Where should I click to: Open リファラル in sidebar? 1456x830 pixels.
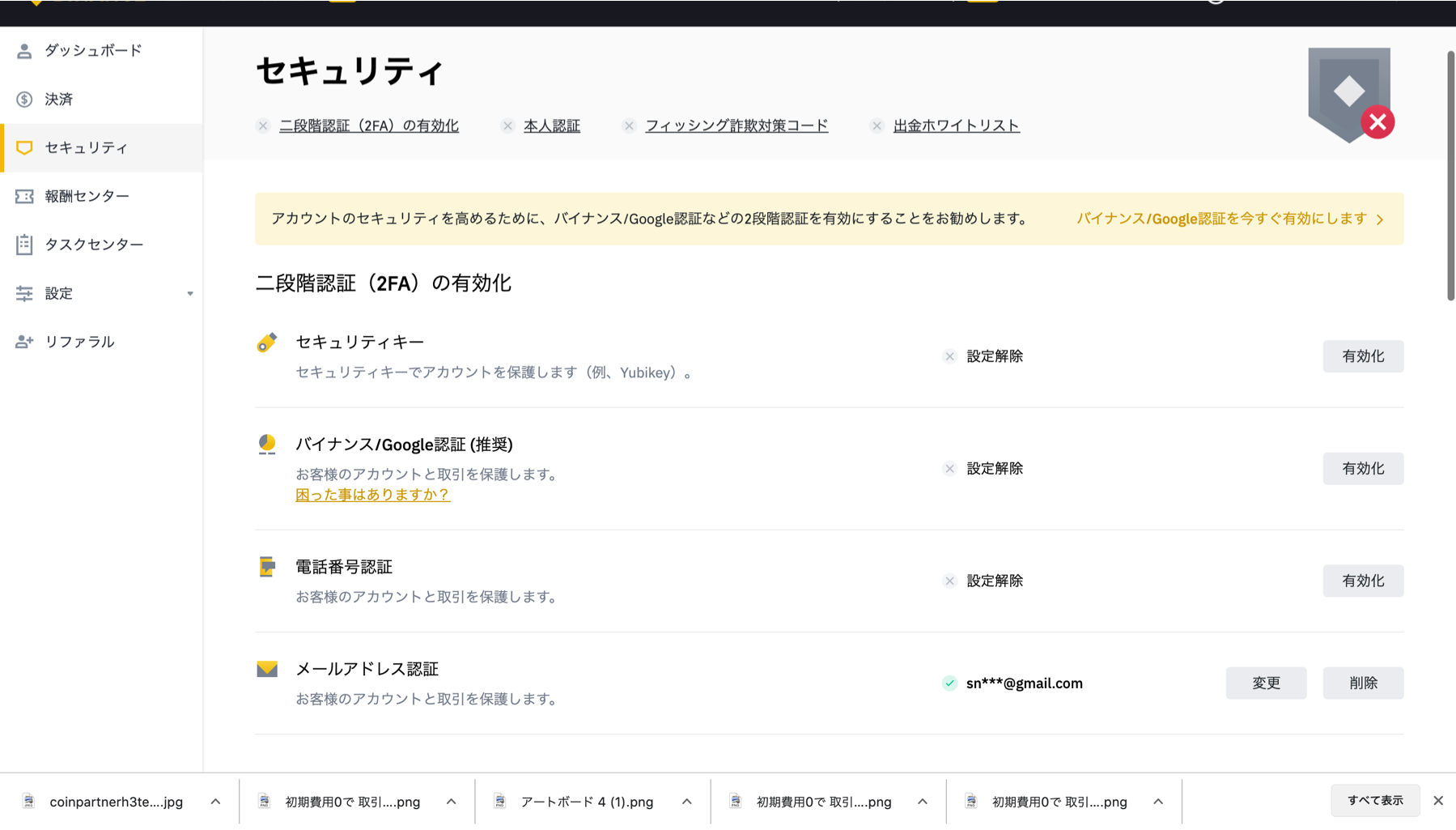click(x=101, y=342)
